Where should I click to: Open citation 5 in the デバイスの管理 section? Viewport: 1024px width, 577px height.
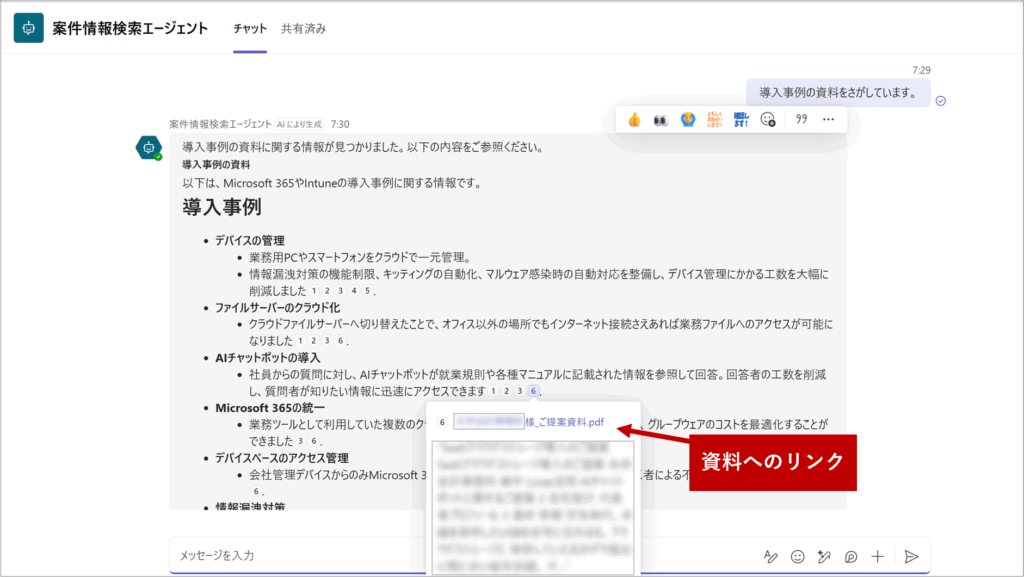coord(367,291)
